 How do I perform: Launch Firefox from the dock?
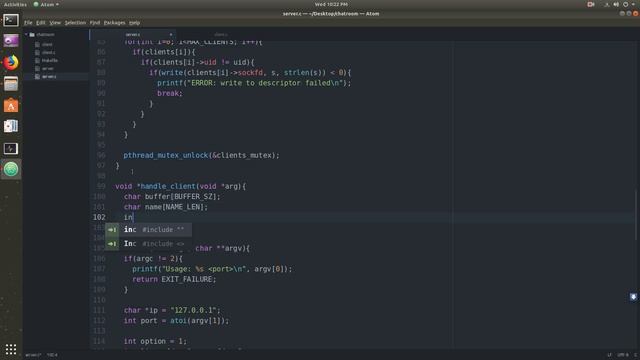11,62
